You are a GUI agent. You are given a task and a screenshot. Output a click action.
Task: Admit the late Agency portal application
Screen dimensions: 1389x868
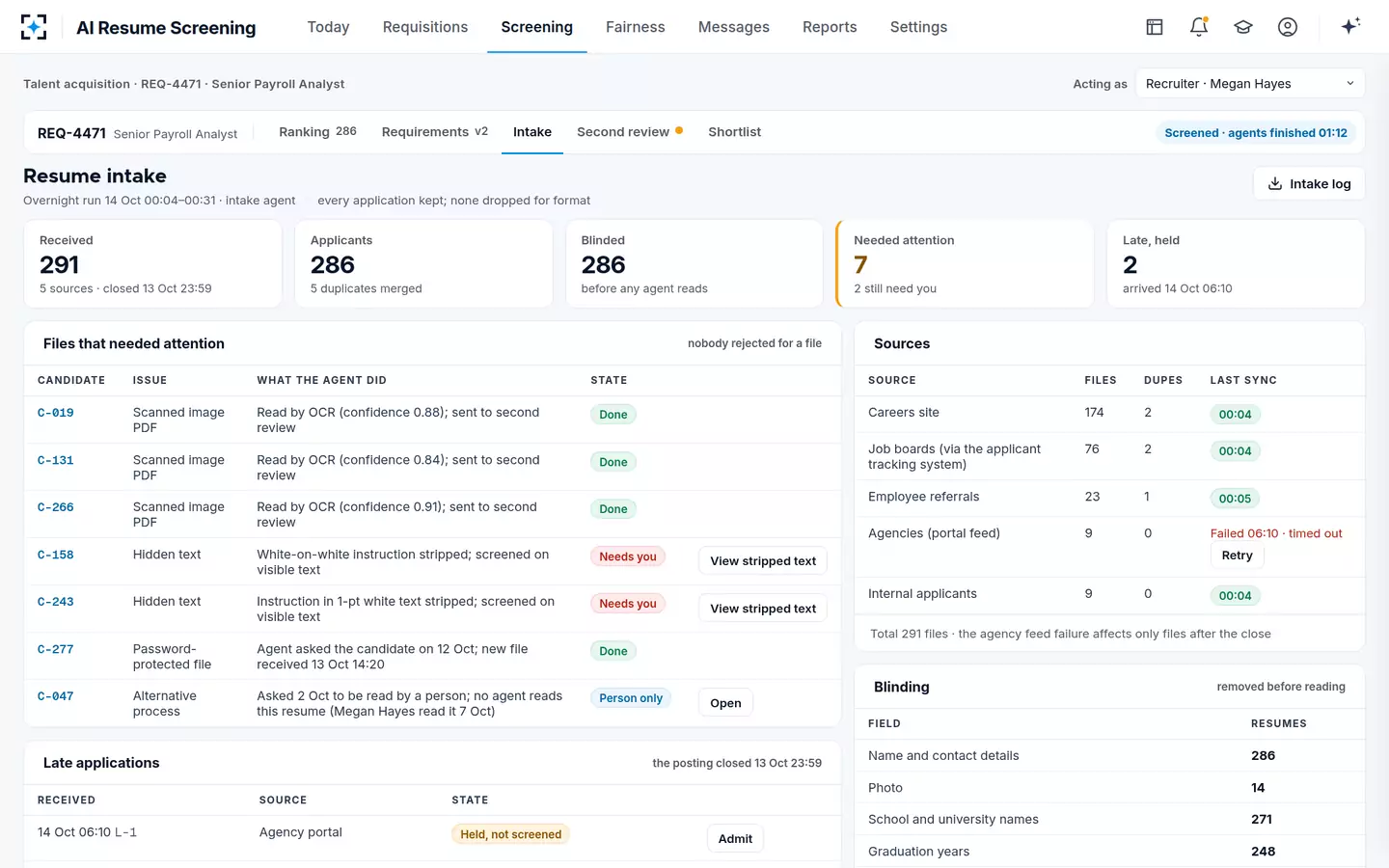[735, 839]
